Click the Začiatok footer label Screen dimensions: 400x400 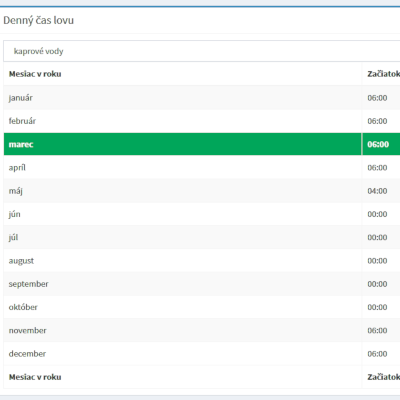[383, 377]
